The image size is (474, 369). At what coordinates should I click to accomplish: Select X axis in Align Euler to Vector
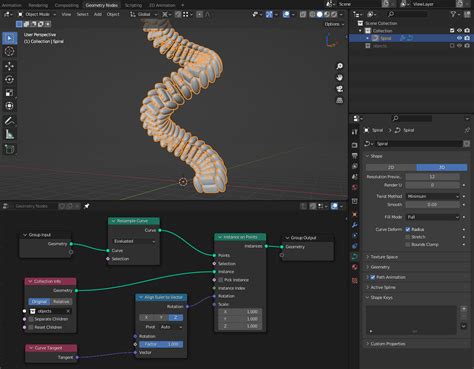coord(146,317)
